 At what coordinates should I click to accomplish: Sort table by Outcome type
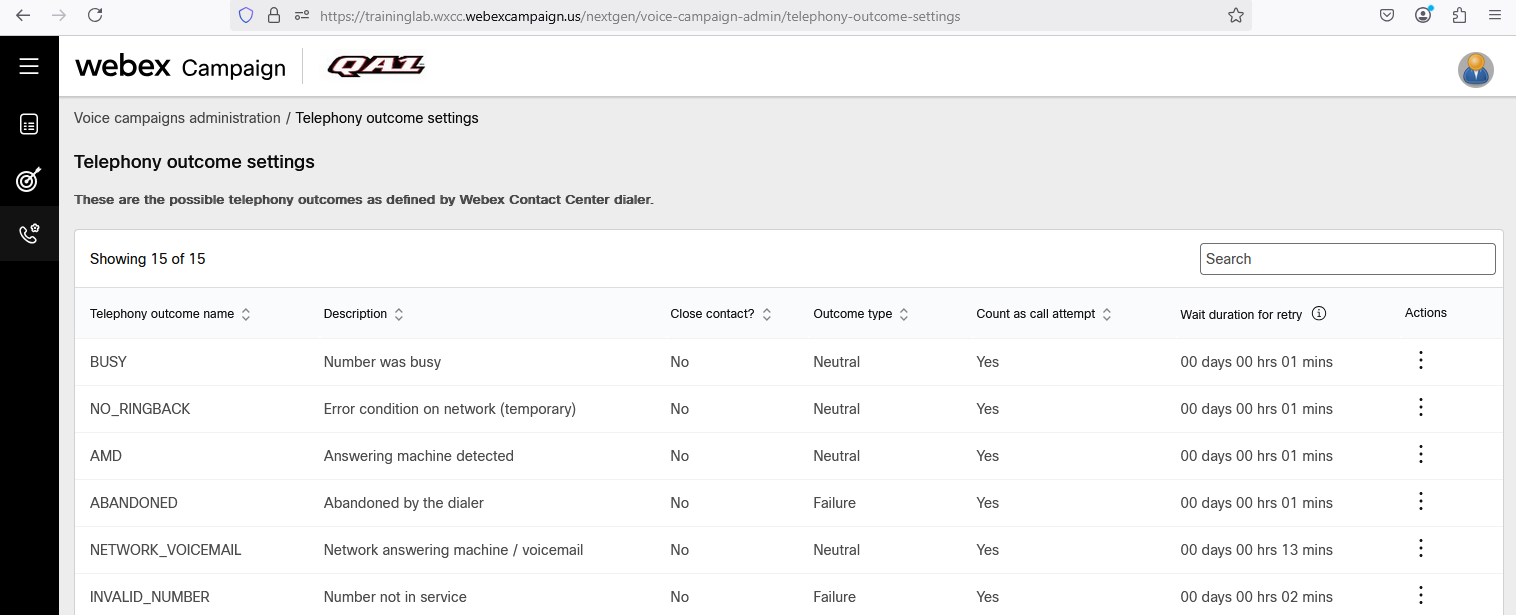[x=903, y=314]
